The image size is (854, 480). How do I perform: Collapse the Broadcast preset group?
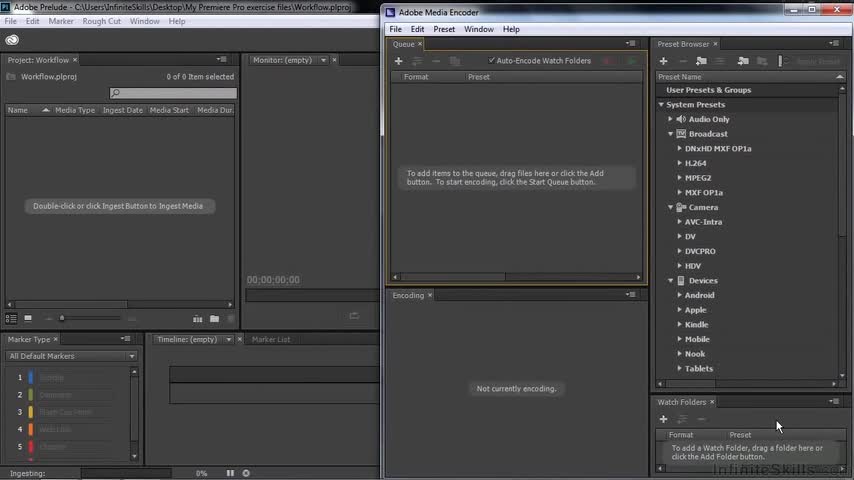[x=670, y=134]
